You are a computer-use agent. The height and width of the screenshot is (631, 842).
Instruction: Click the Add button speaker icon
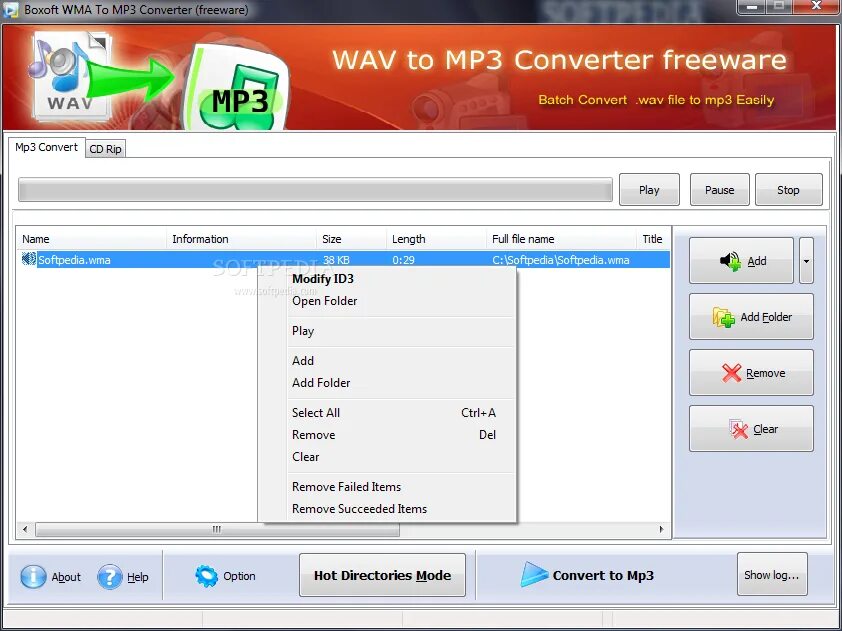pyautogui.click(x=731, y=261)
